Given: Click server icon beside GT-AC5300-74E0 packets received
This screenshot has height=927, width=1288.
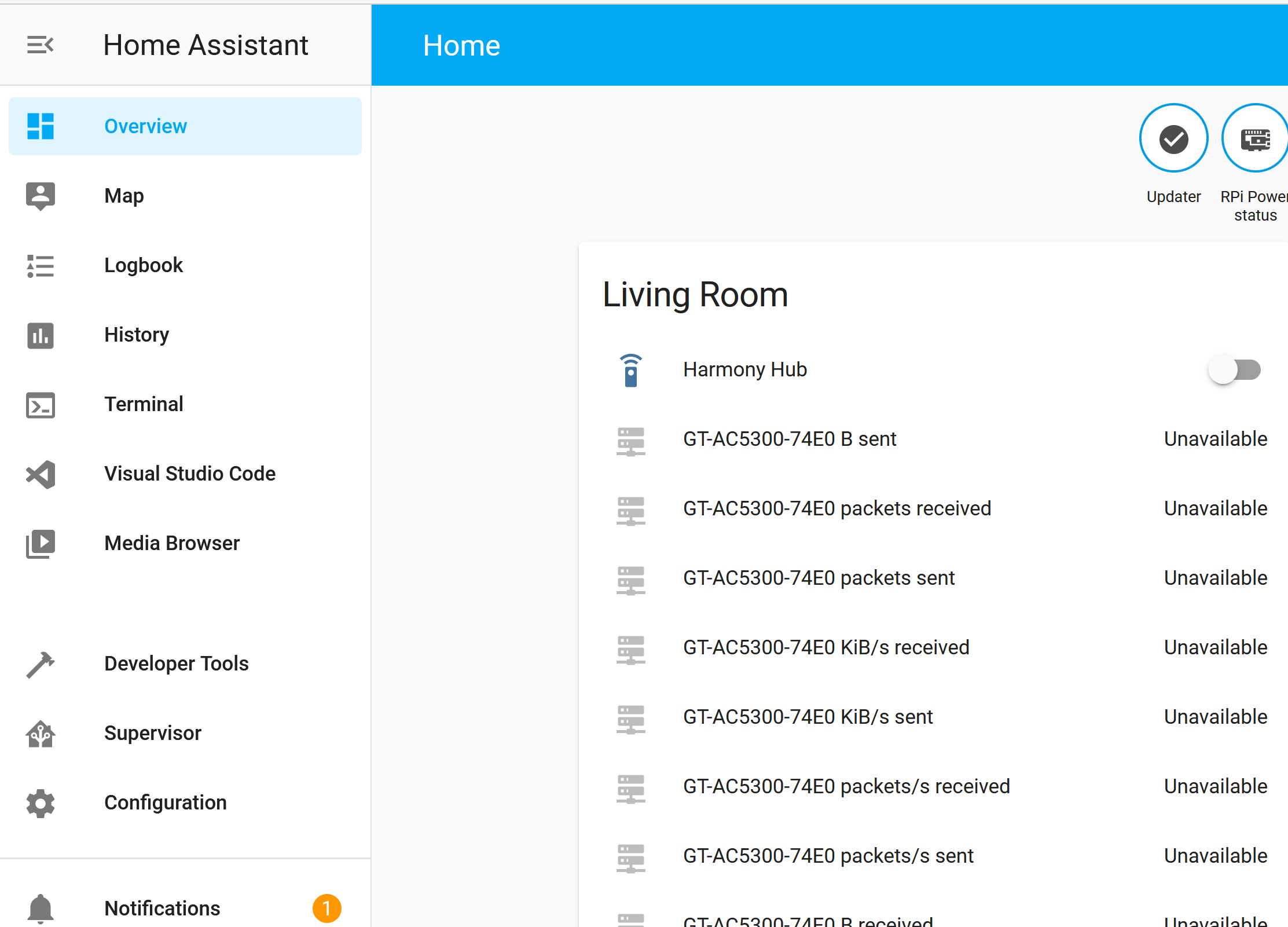Looking at the screenshot, I should (631, 511).
